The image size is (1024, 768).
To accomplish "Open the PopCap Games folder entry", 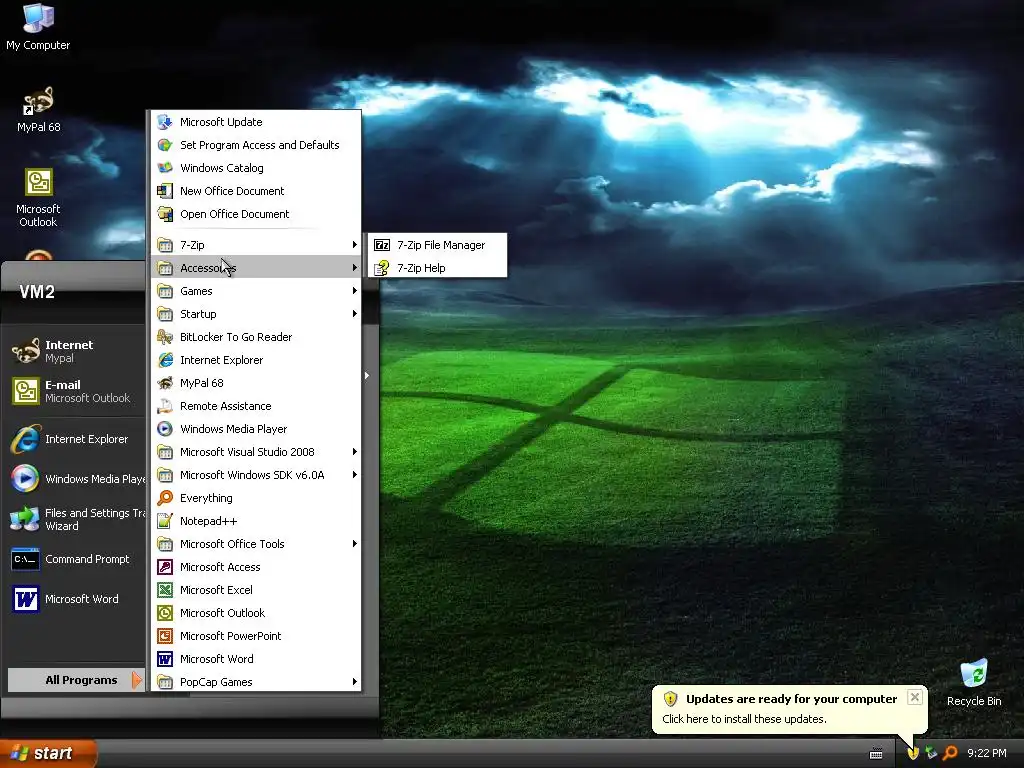I will click(256, 682).
